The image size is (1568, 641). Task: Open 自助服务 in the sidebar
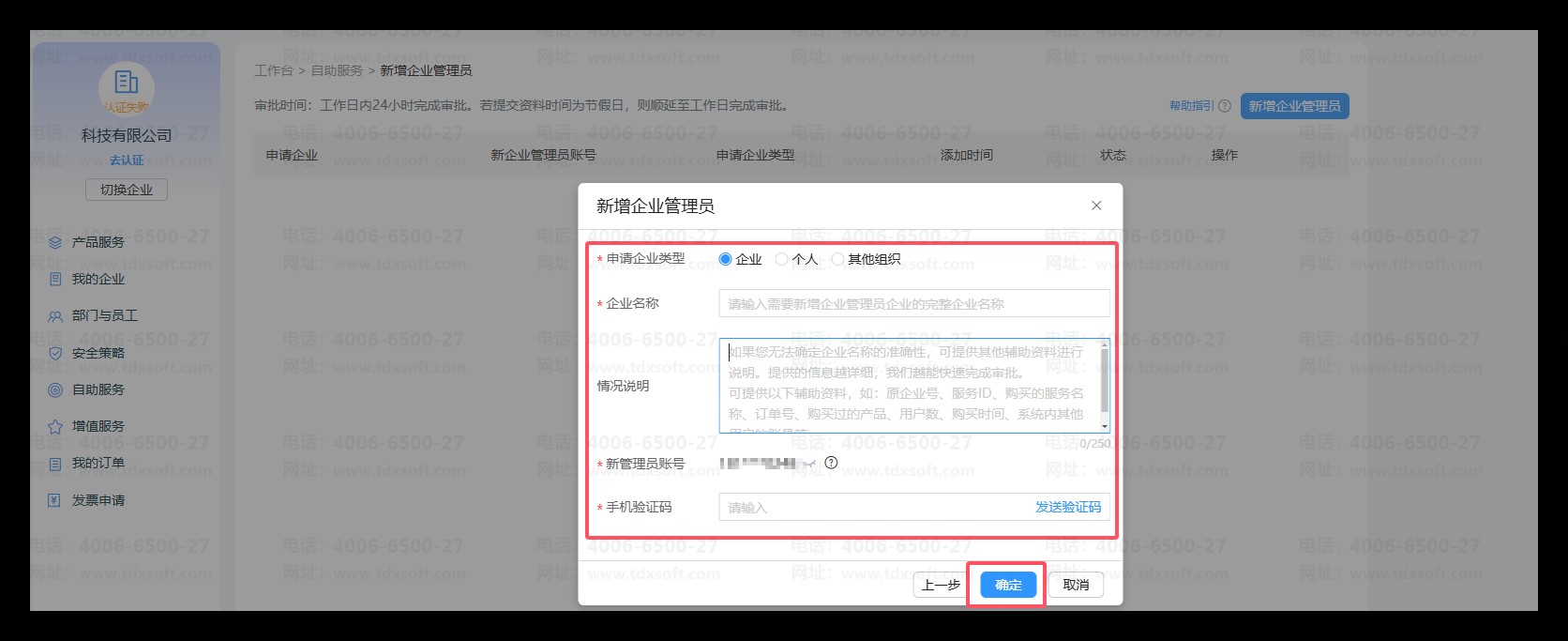98,389
